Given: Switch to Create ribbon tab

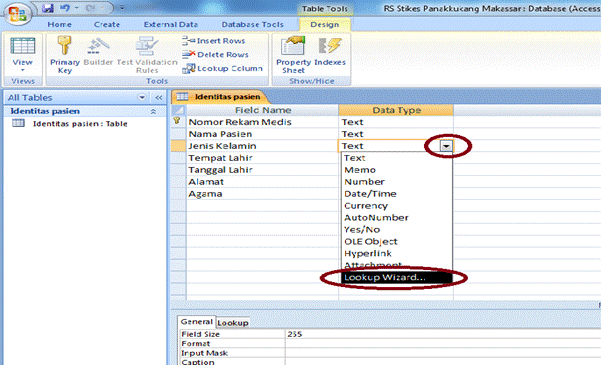Looking at the screenshot, I should pyautogui.click(x=107, y=25).
